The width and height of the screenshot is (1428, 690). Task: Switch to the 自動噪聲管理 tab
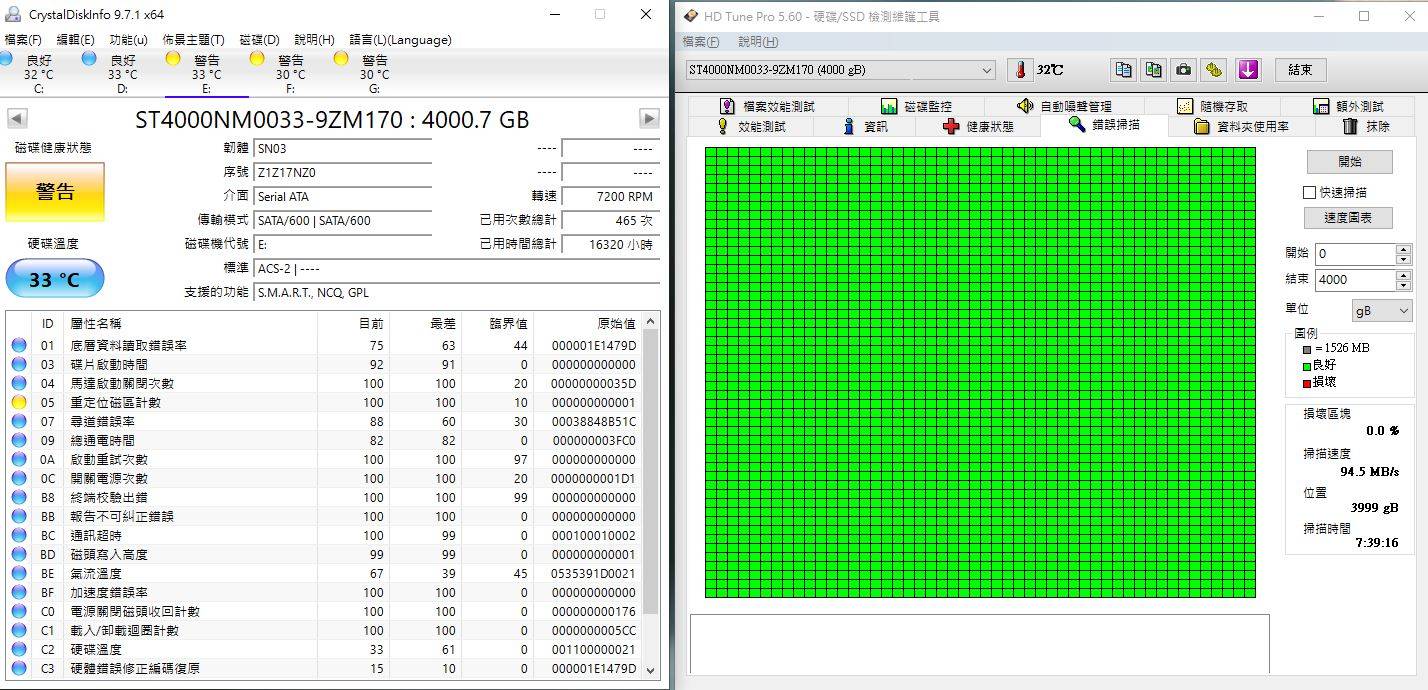click(x=1064, y=106)
